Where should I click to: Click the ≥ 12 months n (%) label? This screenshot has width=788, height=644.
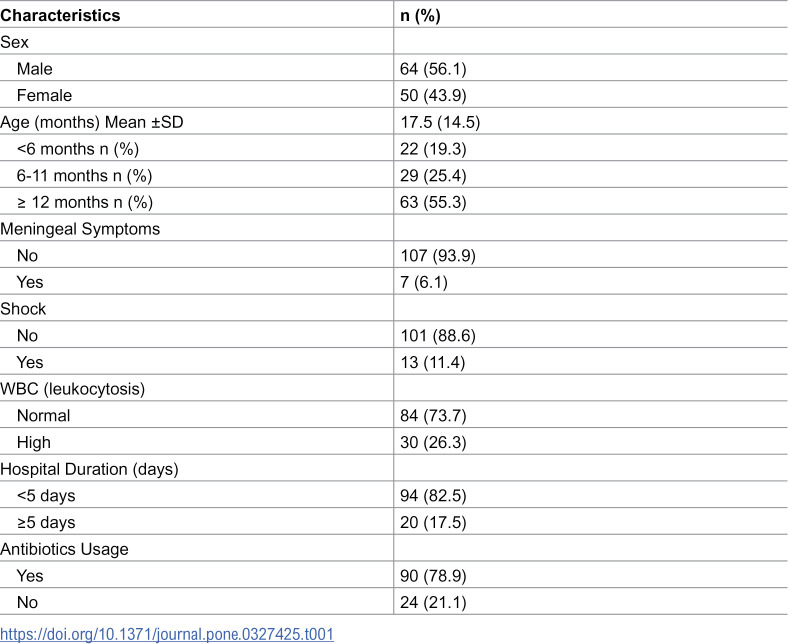click(85, 202)
